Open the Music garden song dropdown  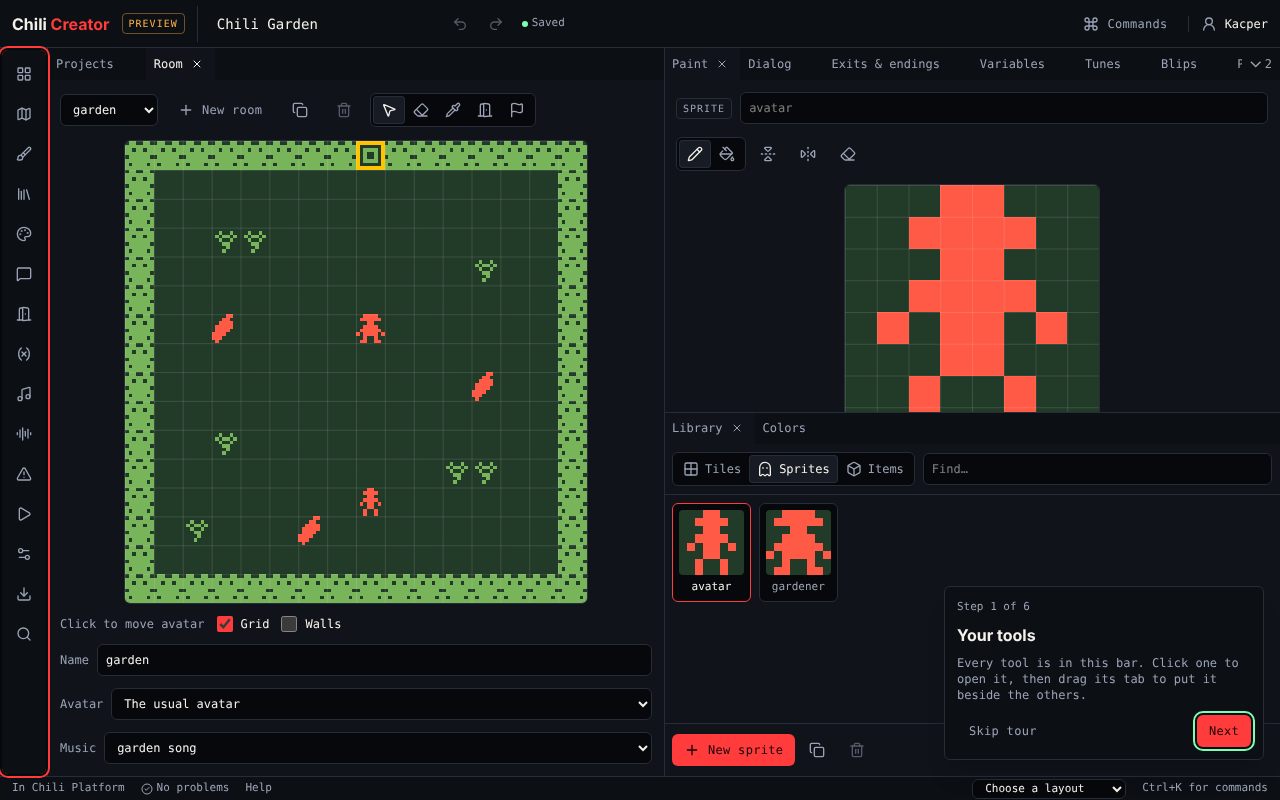[x=378, y=748]
